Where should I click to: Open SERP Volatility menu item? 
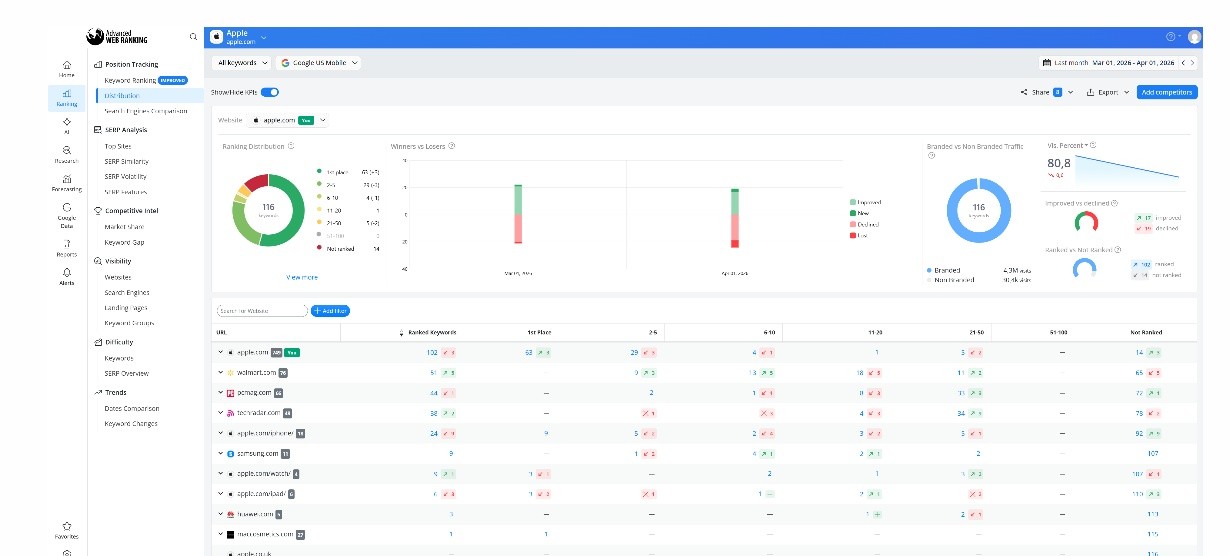point(126,176)
